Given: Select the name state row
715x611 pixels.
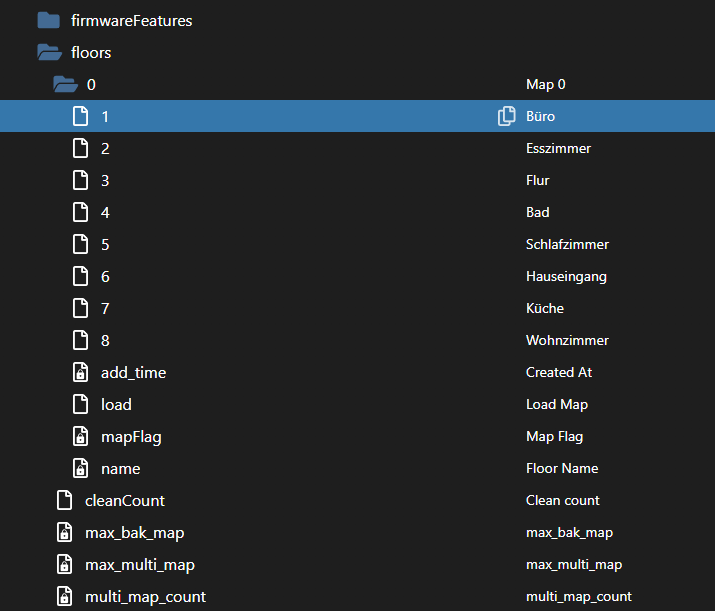Looking at the screenshot, I should (120, 468).
